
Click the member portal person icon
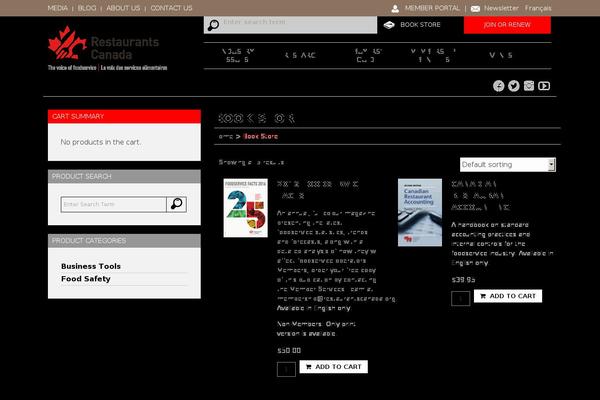pyautogui.click(x=395, y=8)
